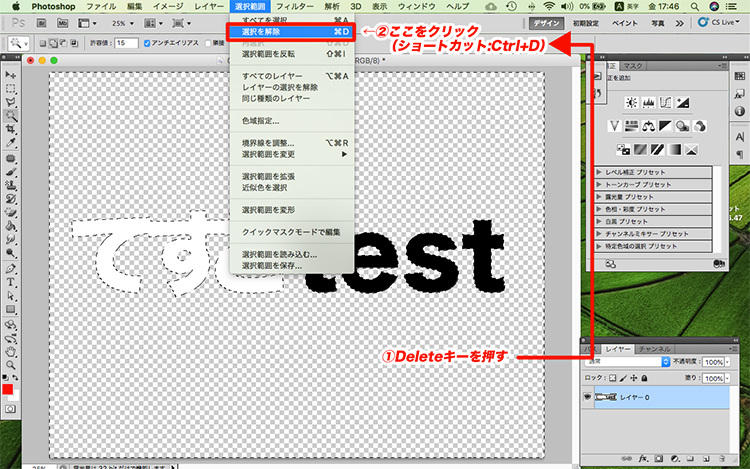The image size is (750, 469).
Task: Select the Magic Wand tool in toolbox
Action: tap(10, 116)
